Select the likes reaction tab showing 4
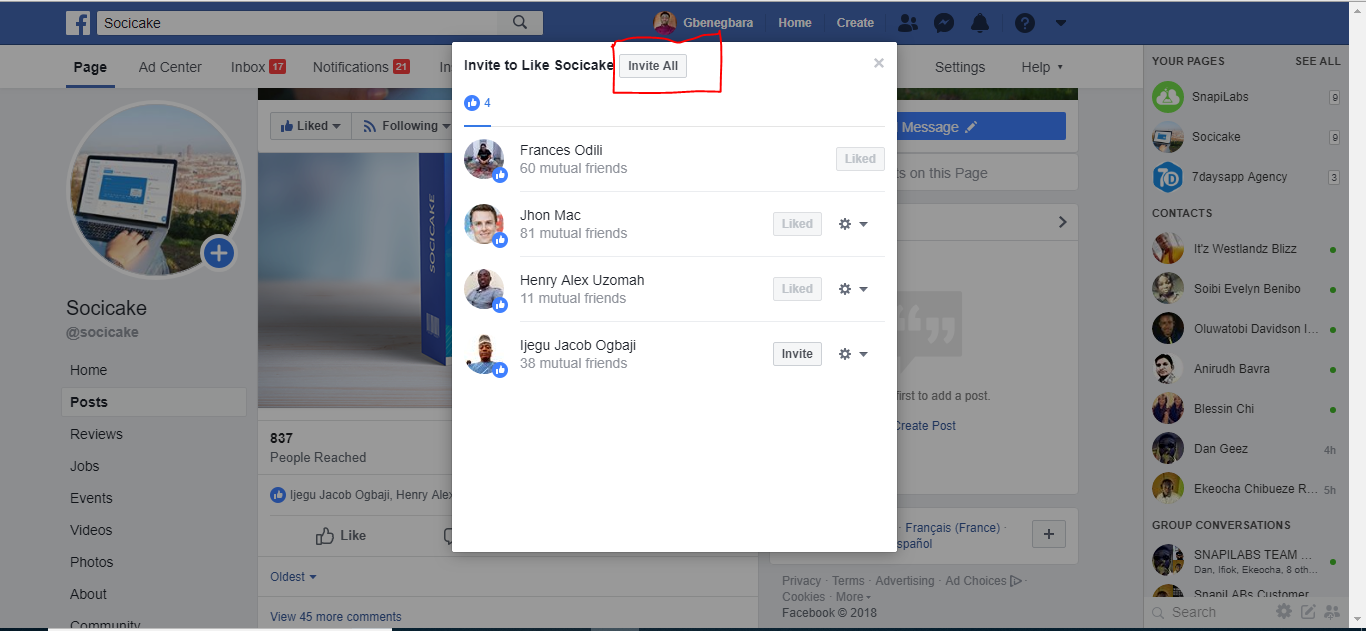This screenshot has width=1366, height=631. 478,103
